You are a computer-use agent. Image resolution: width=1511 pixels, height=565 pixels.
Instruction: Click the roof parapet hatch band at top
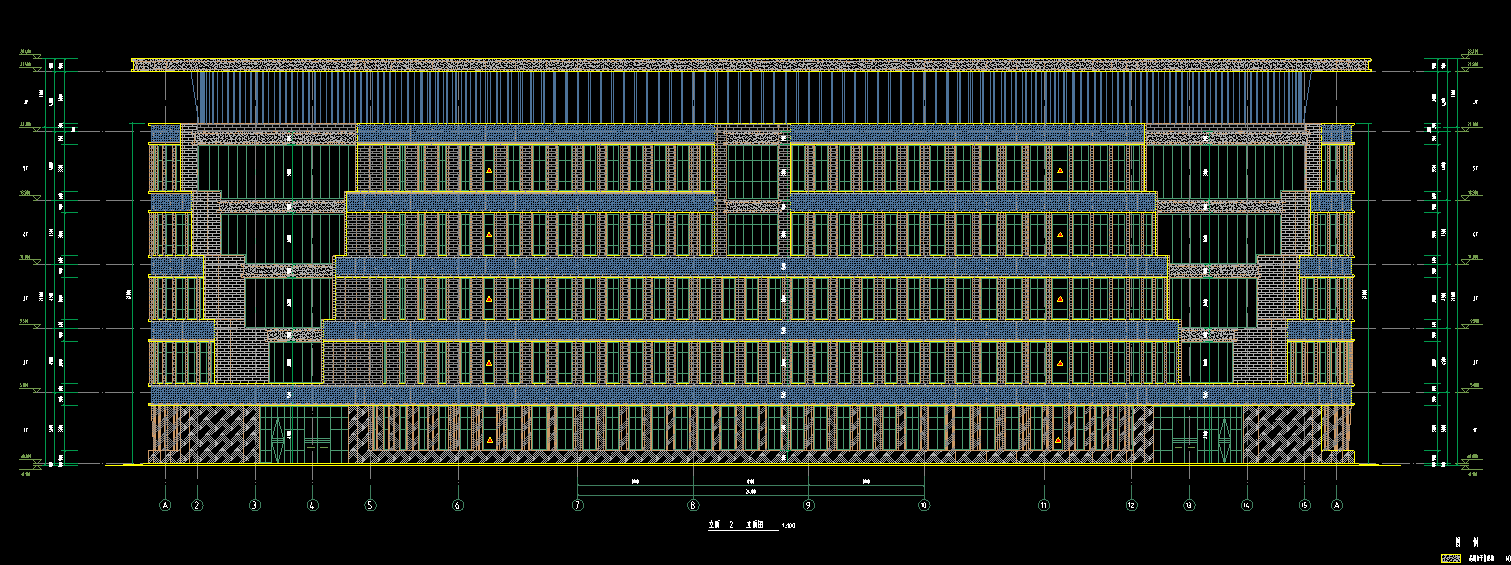(x=750, y=65)
